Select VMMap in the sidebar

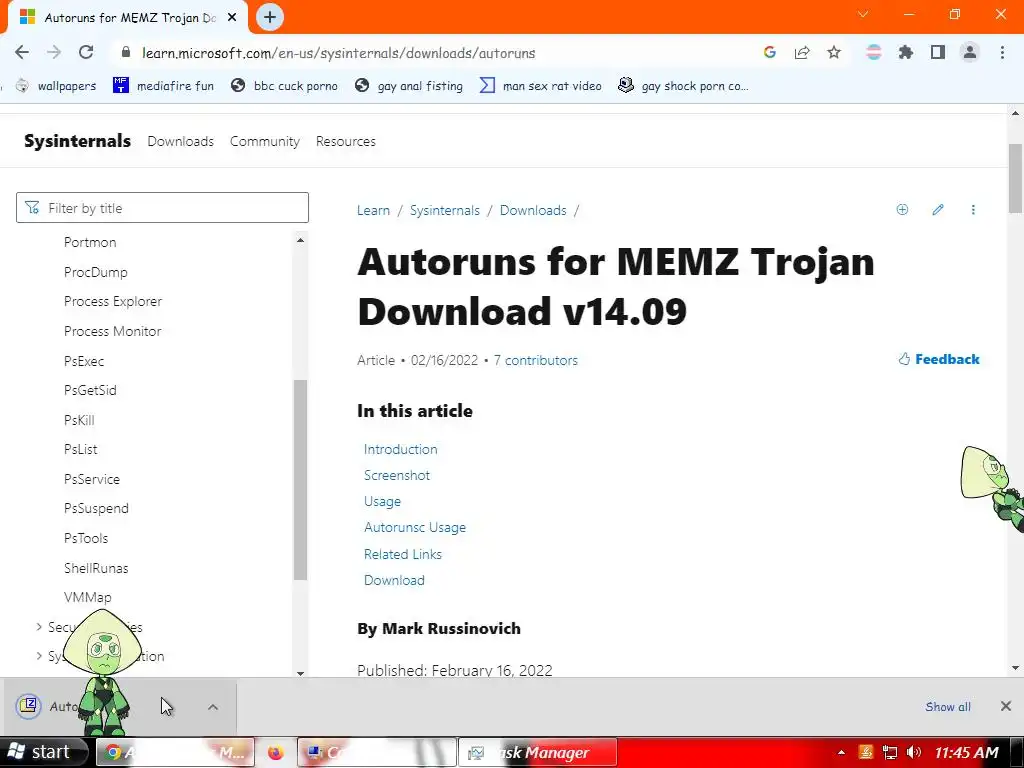88,597
